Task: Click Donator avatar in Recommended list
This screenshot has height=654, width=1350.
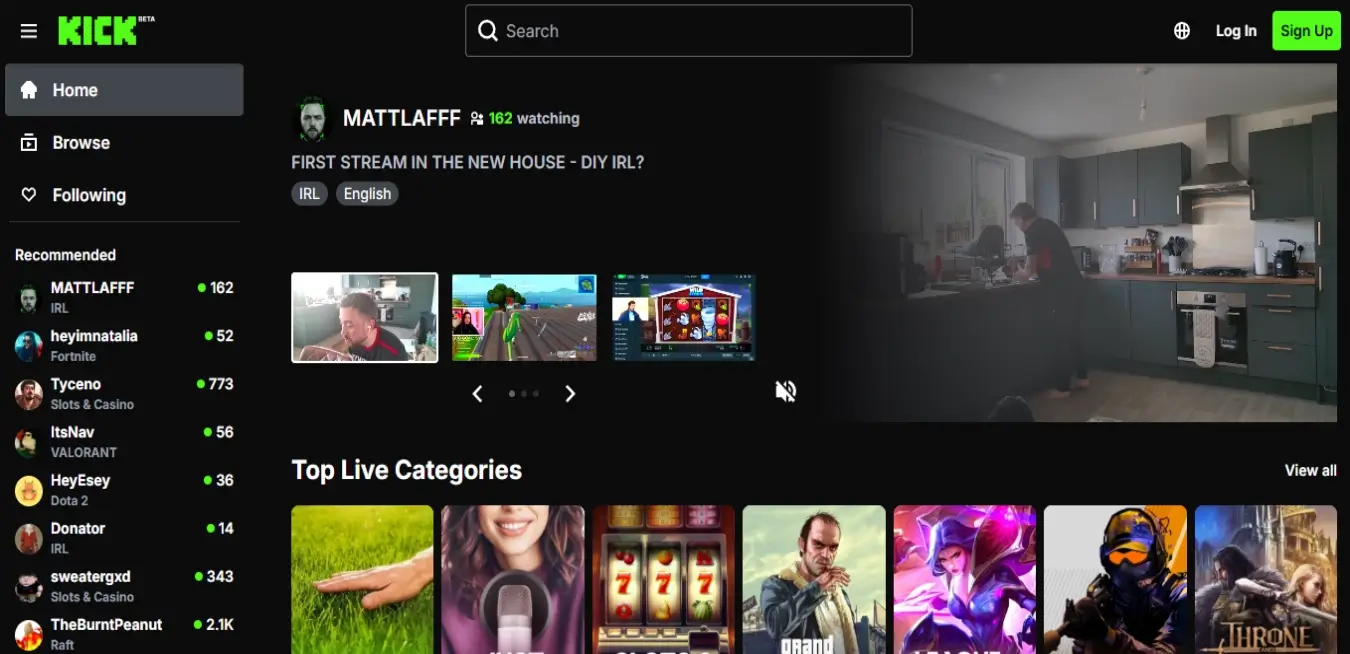Action: click(x=28, y=538)
